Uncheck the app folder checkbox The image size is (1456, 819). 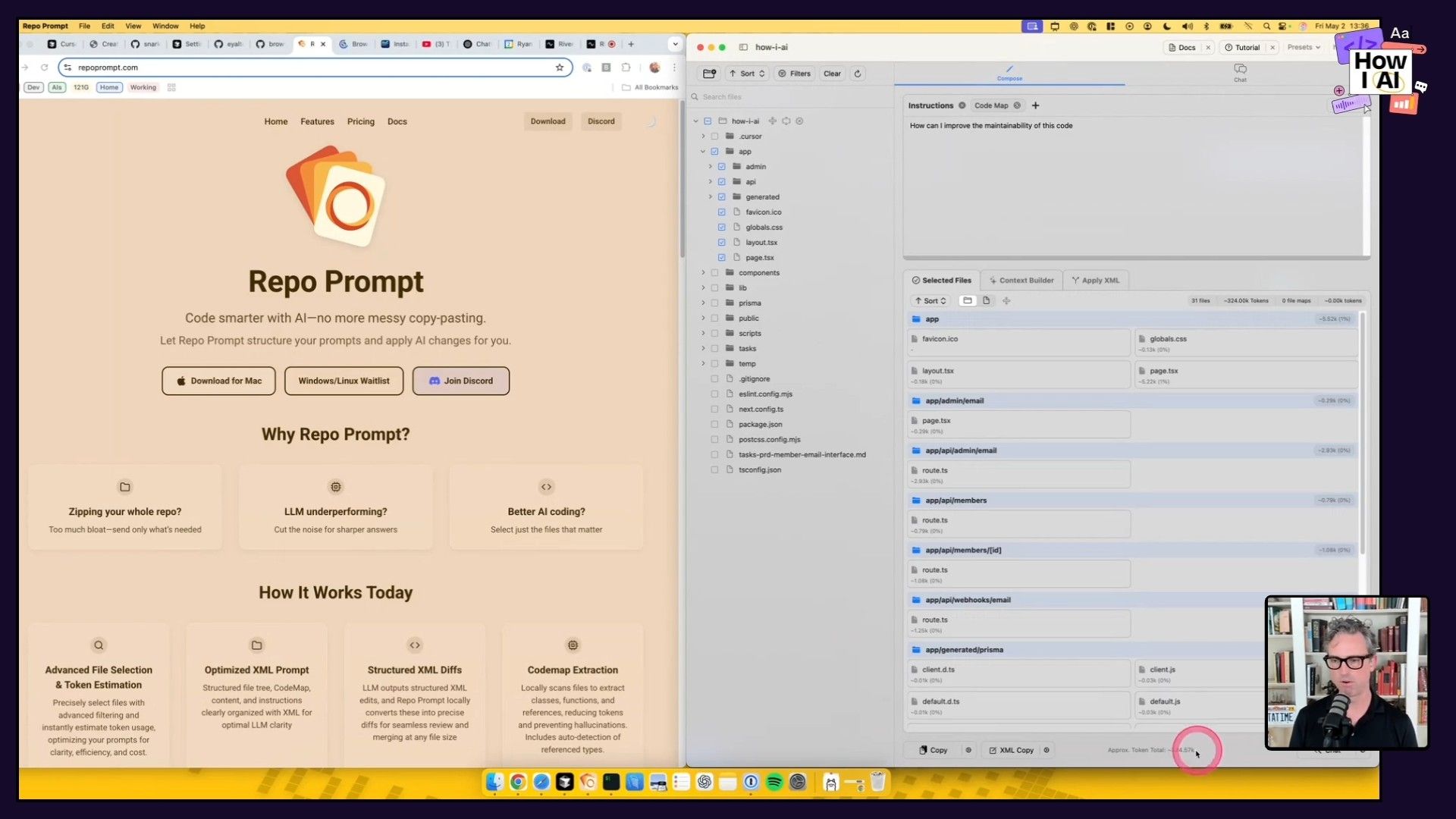pos(714,152)
